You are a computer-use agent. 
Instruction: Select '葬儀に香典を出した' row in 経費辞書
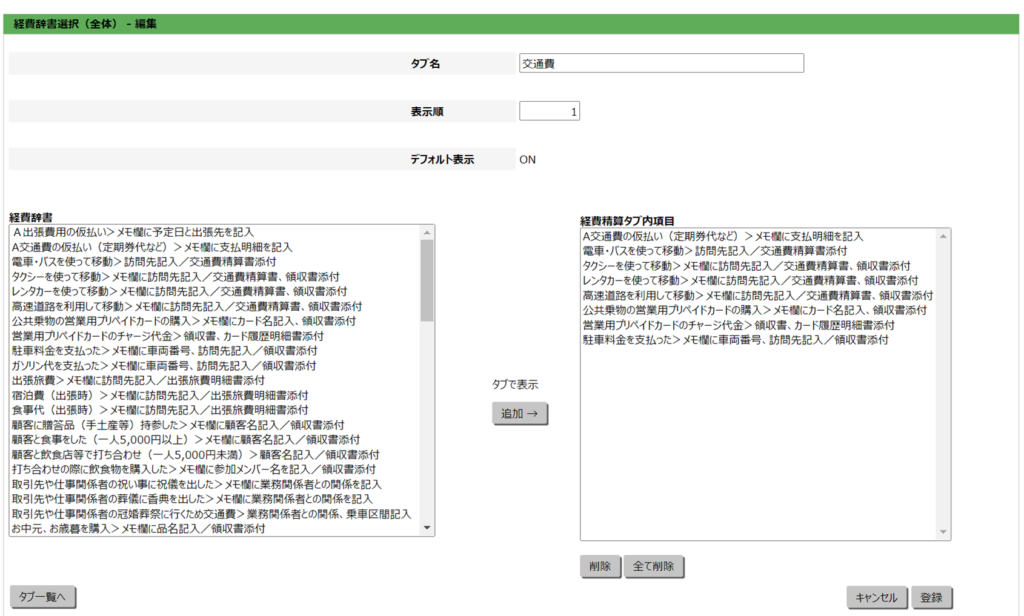216,499
